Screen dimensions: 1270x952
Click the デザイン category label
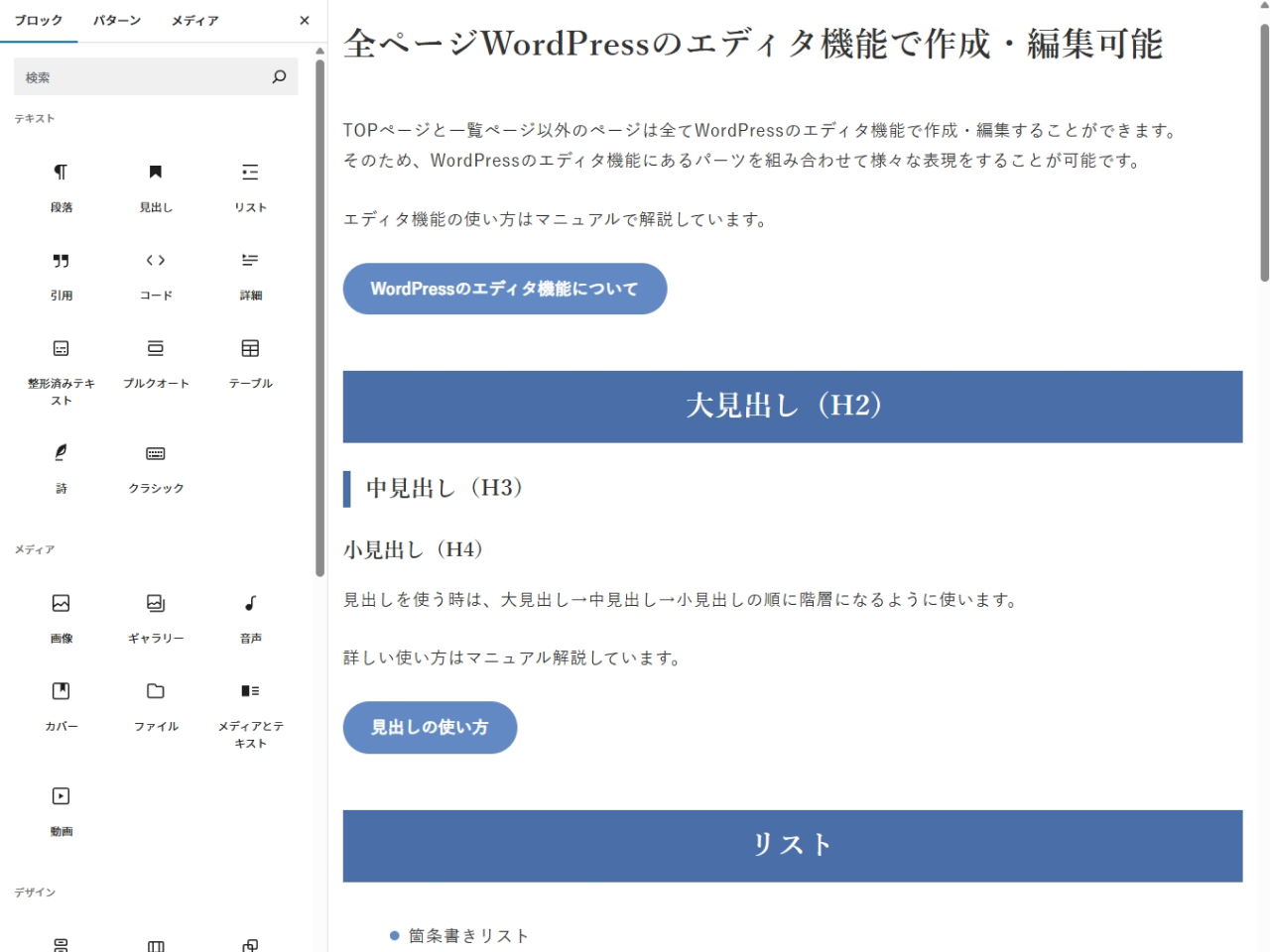point(35,892)
